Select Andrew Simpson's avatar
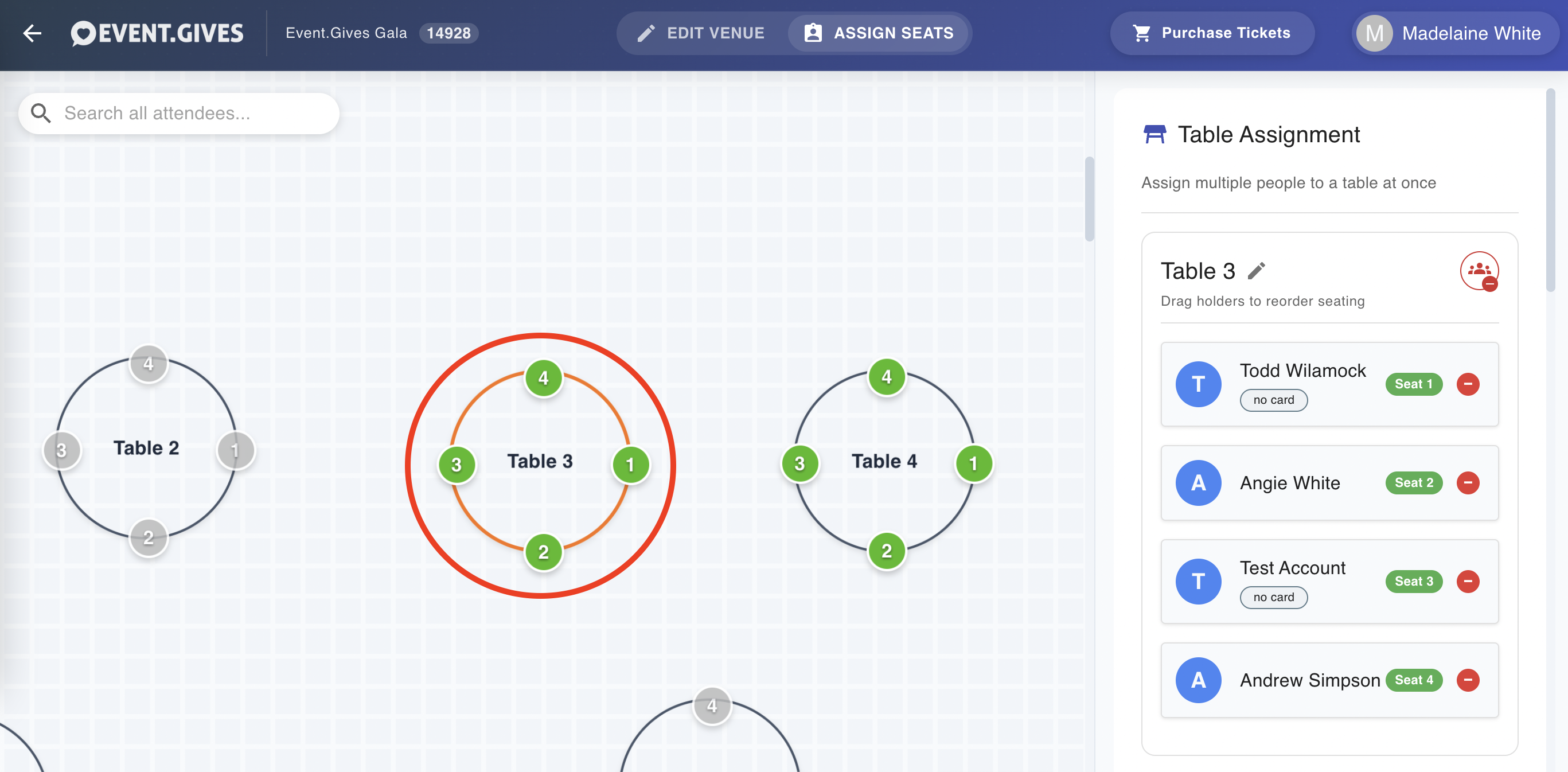Viewport: 1568px width, 772px height. pos(1198,680)
